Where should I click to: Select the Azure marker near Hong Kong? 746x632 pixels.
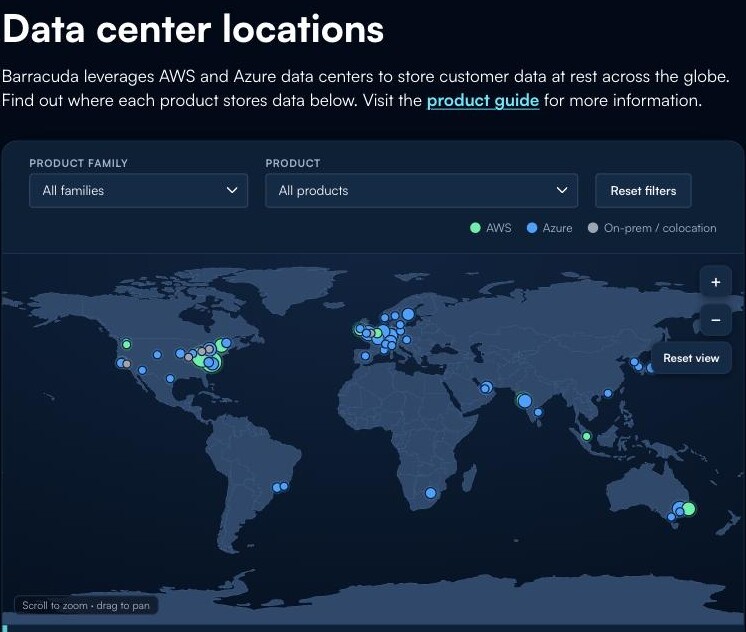point(608,393)
